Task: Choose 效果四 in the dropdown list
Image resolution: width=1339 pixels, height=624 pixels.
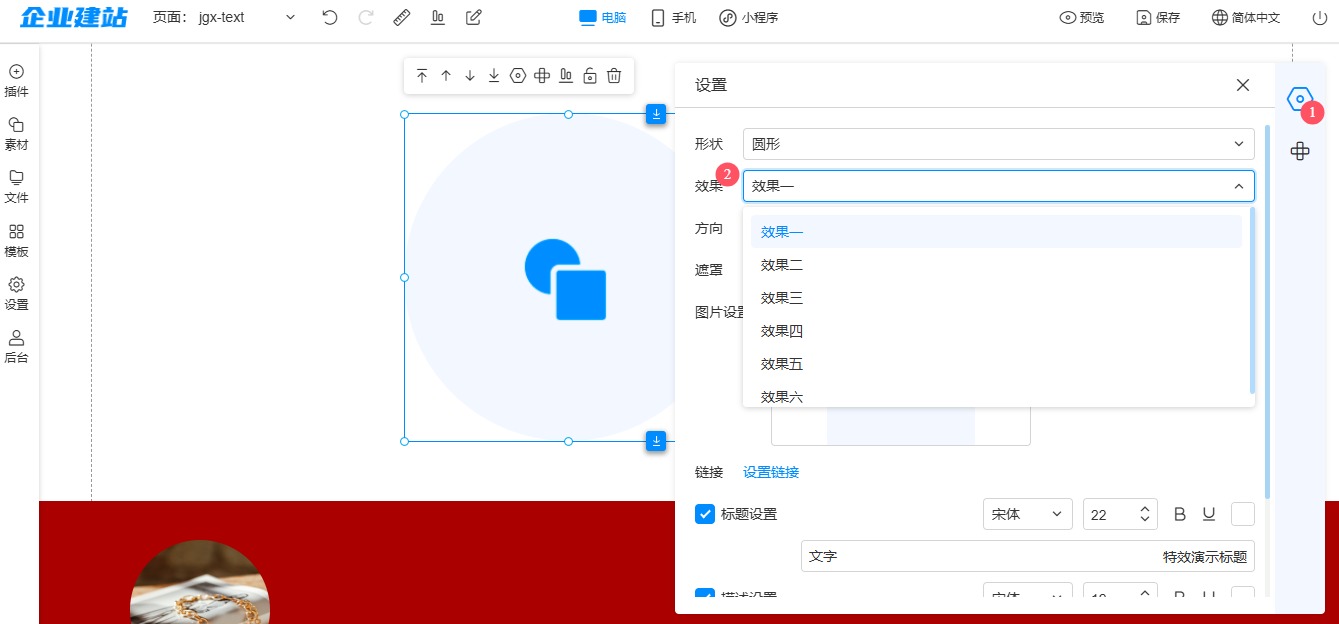Action: click(996, 331)
